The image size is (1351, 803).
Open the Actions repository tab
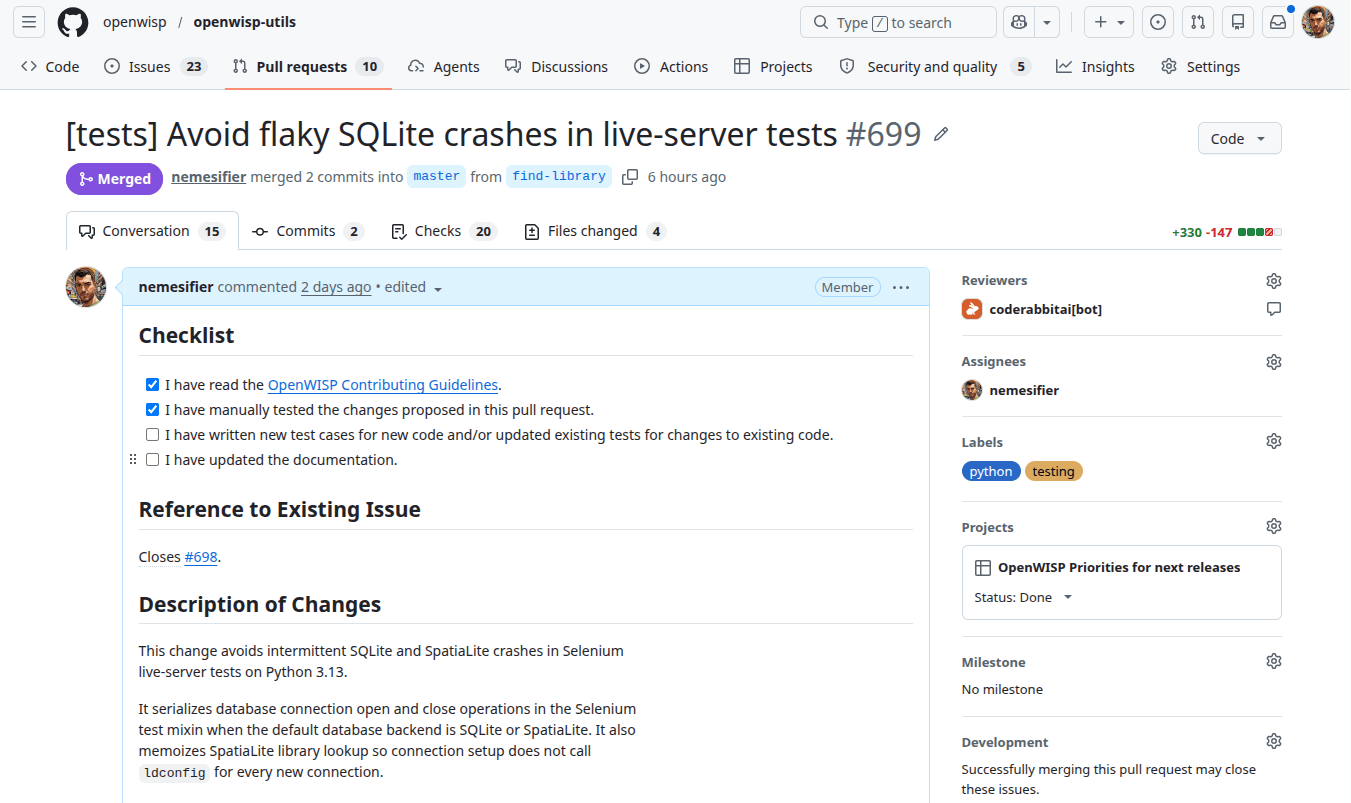671,67
